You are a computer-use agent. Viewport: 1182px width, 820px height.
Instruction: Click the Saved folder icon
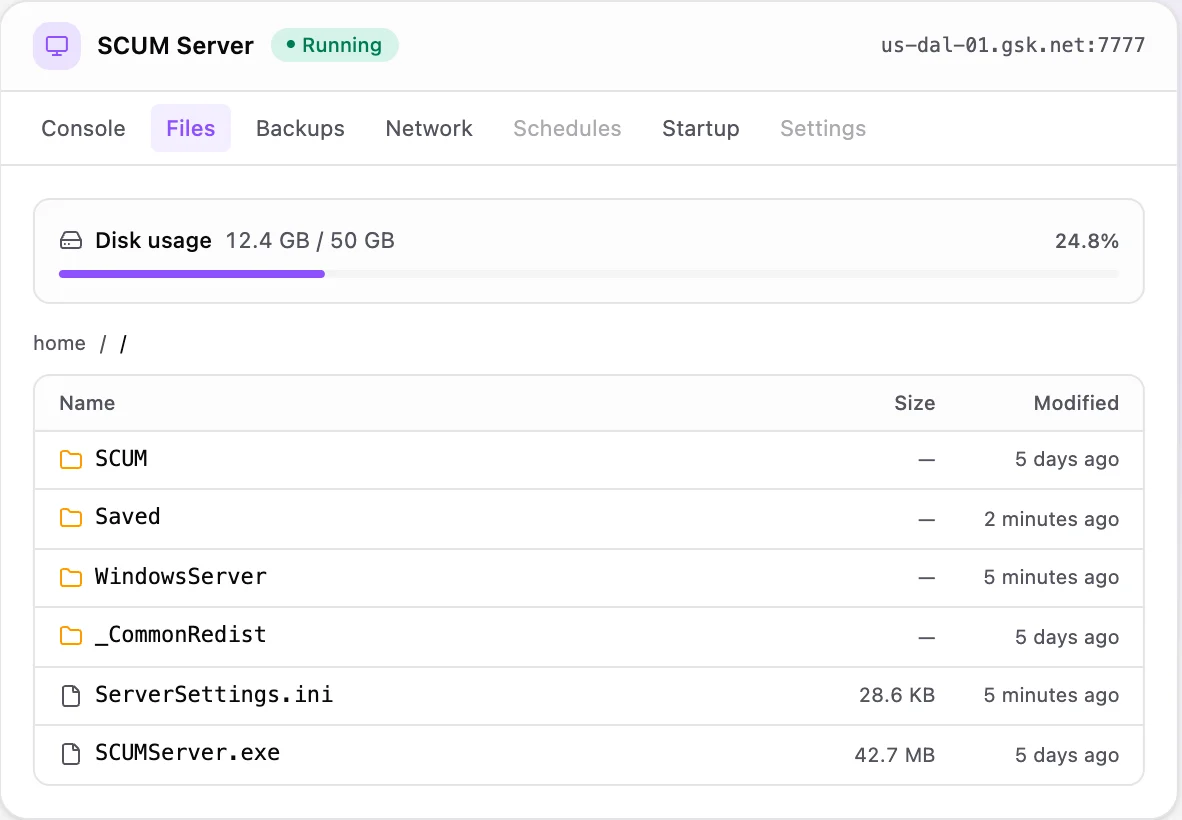pyautogui.click(x=71, y=517)
